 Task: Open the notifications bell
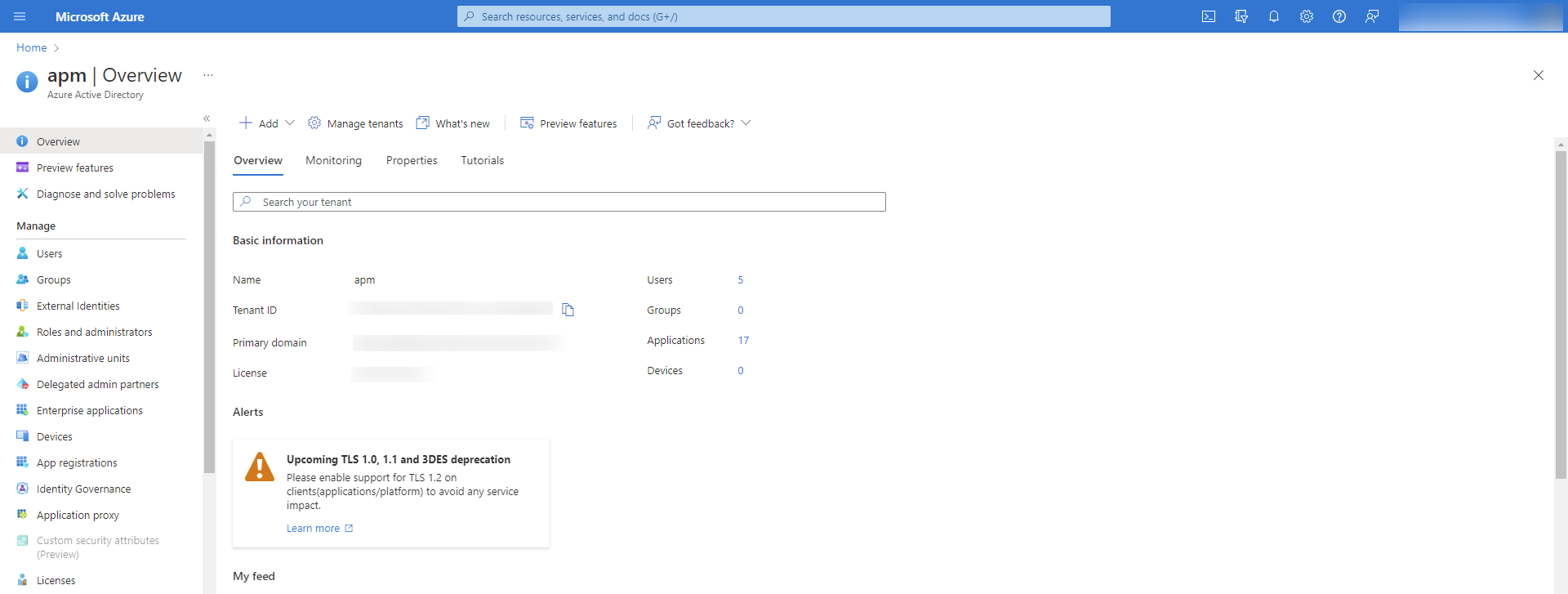pos(1274,16)
